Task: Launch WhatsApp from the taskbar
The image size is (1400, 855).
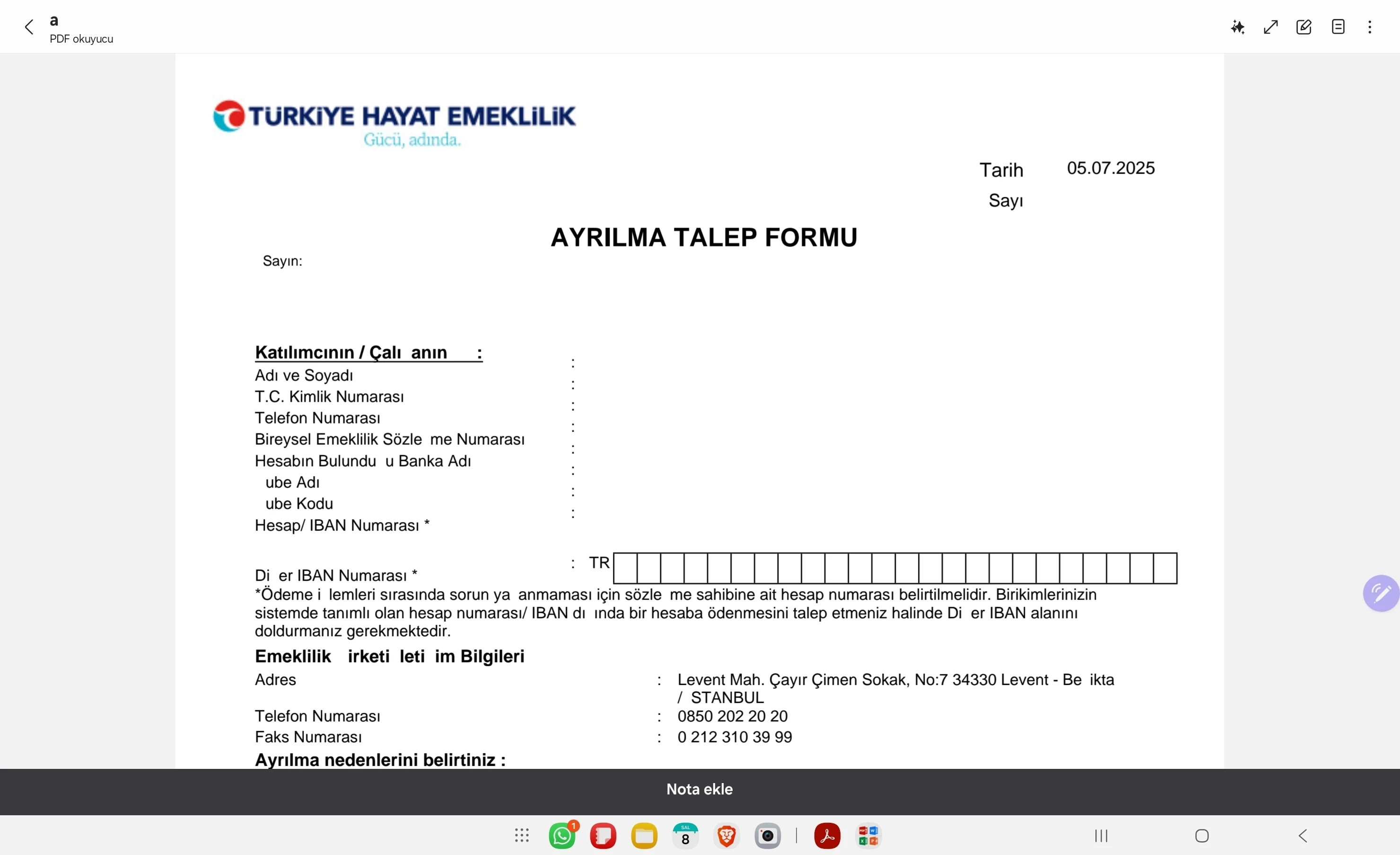Action: pos(562,836)
